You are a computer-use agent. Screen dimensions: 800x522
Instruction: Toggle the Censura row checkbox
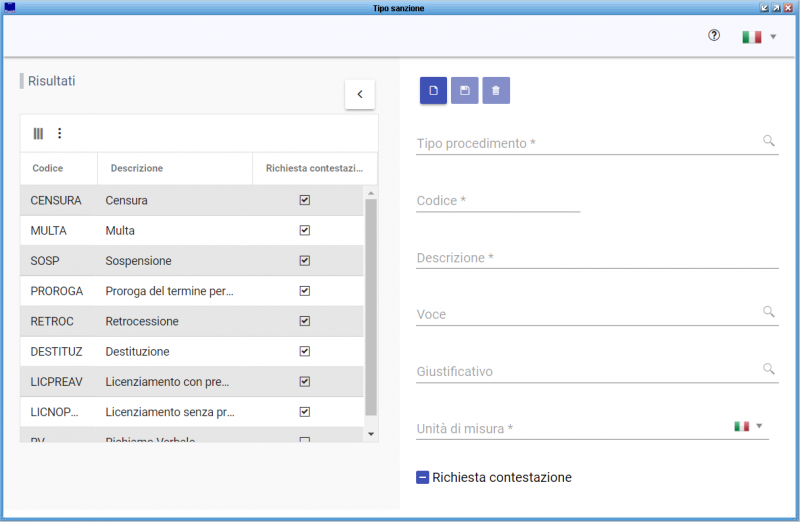click(x=305, y=200)
